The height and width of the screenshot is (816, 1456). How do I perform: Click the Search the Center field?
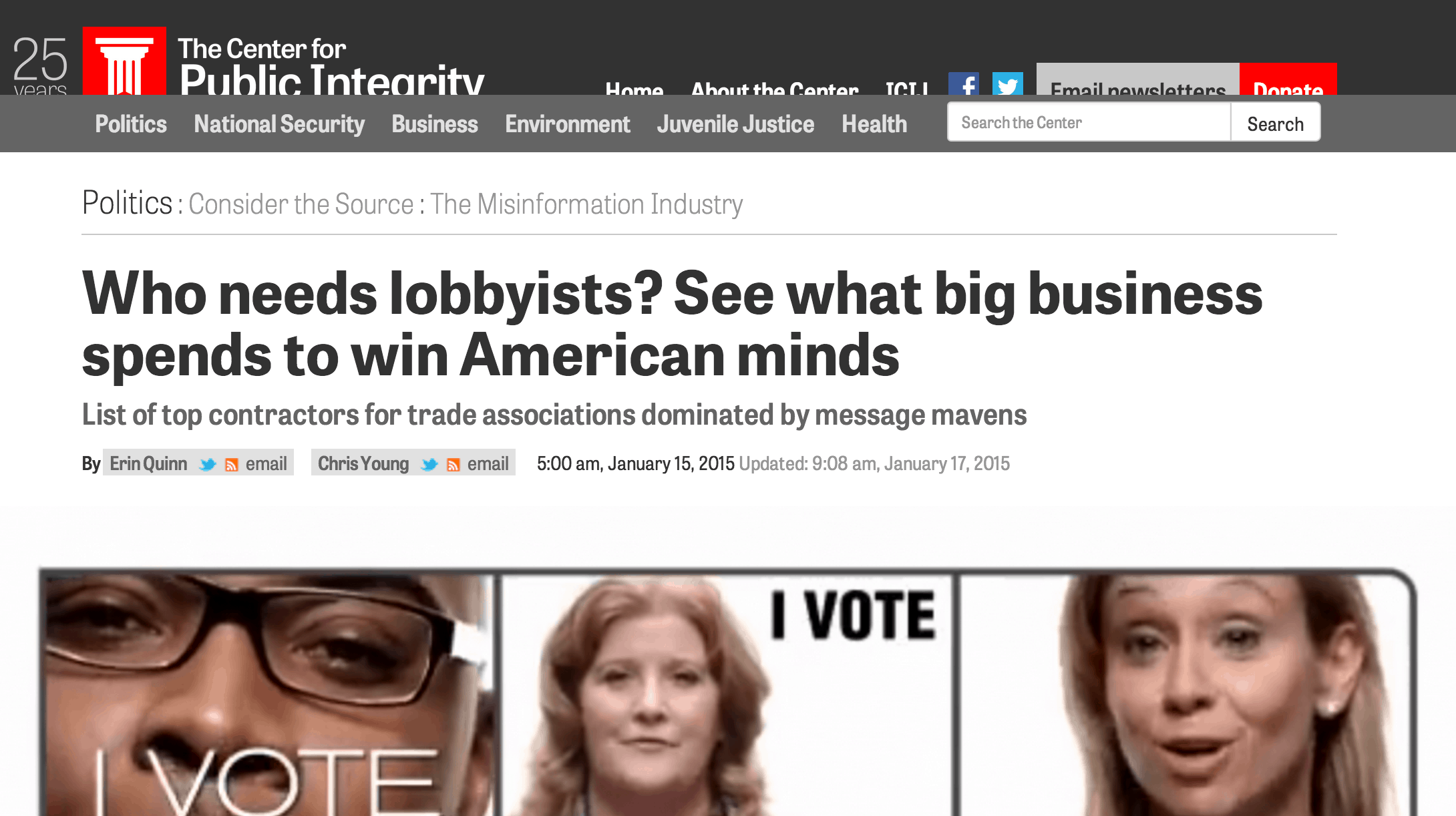point(1089,122)
